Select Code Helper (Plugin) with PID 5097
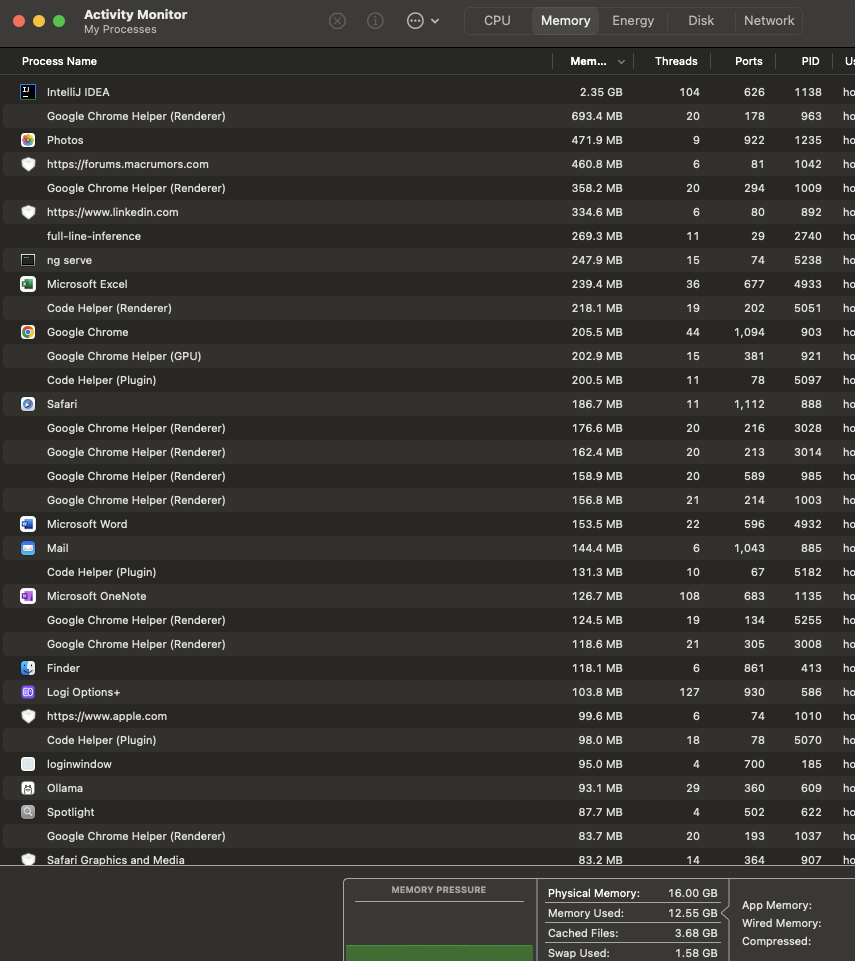 pyautogui.click(x=429, y=380)
